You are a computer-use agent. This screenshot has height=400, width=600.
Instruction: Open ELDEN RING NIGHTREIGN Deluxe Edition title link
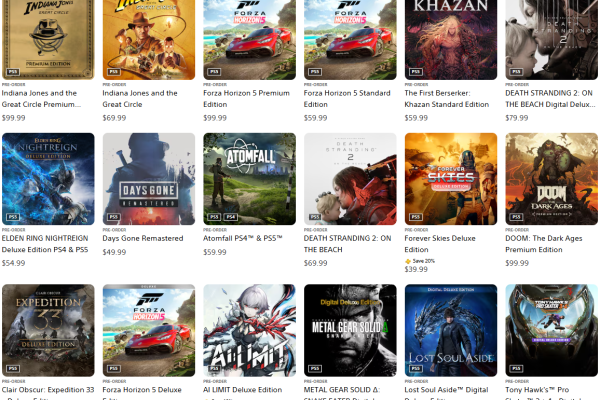pos(45,244)
